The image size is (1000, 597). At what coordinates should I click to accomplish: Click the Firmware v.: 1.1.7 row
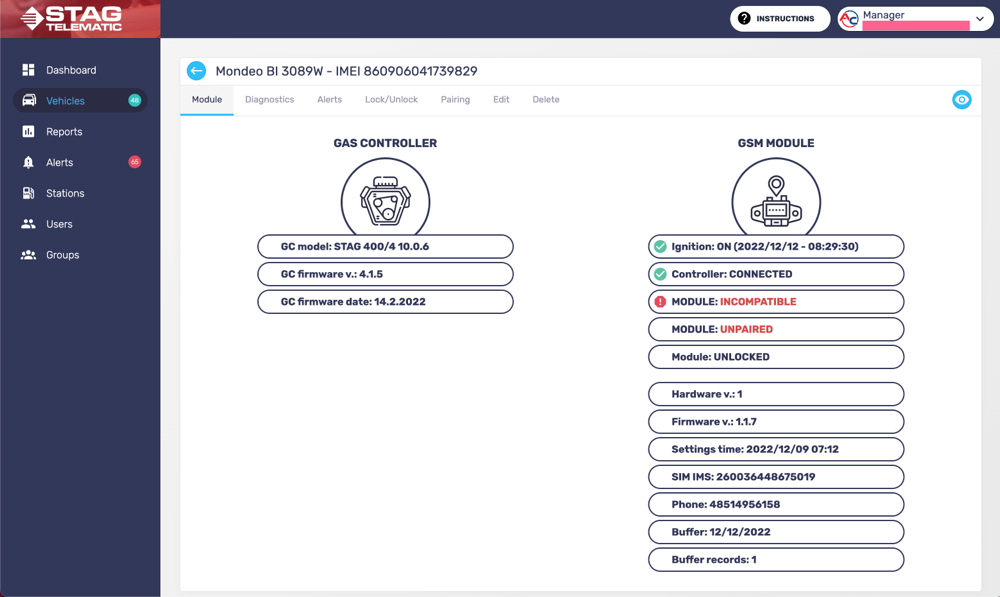point(776,422)
